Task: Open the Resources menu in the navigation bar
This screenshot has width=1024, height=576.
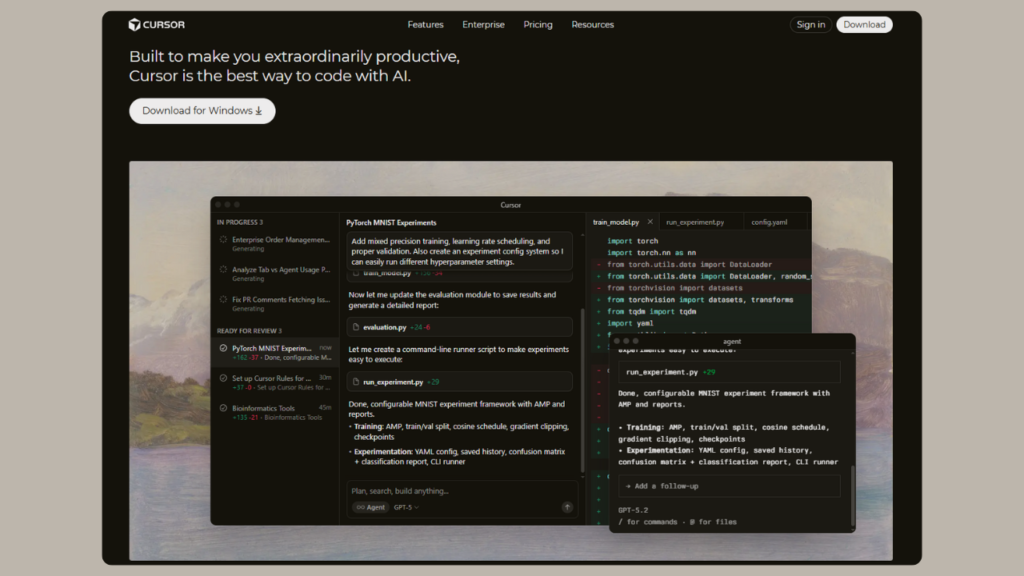Action: pos(592,24)
